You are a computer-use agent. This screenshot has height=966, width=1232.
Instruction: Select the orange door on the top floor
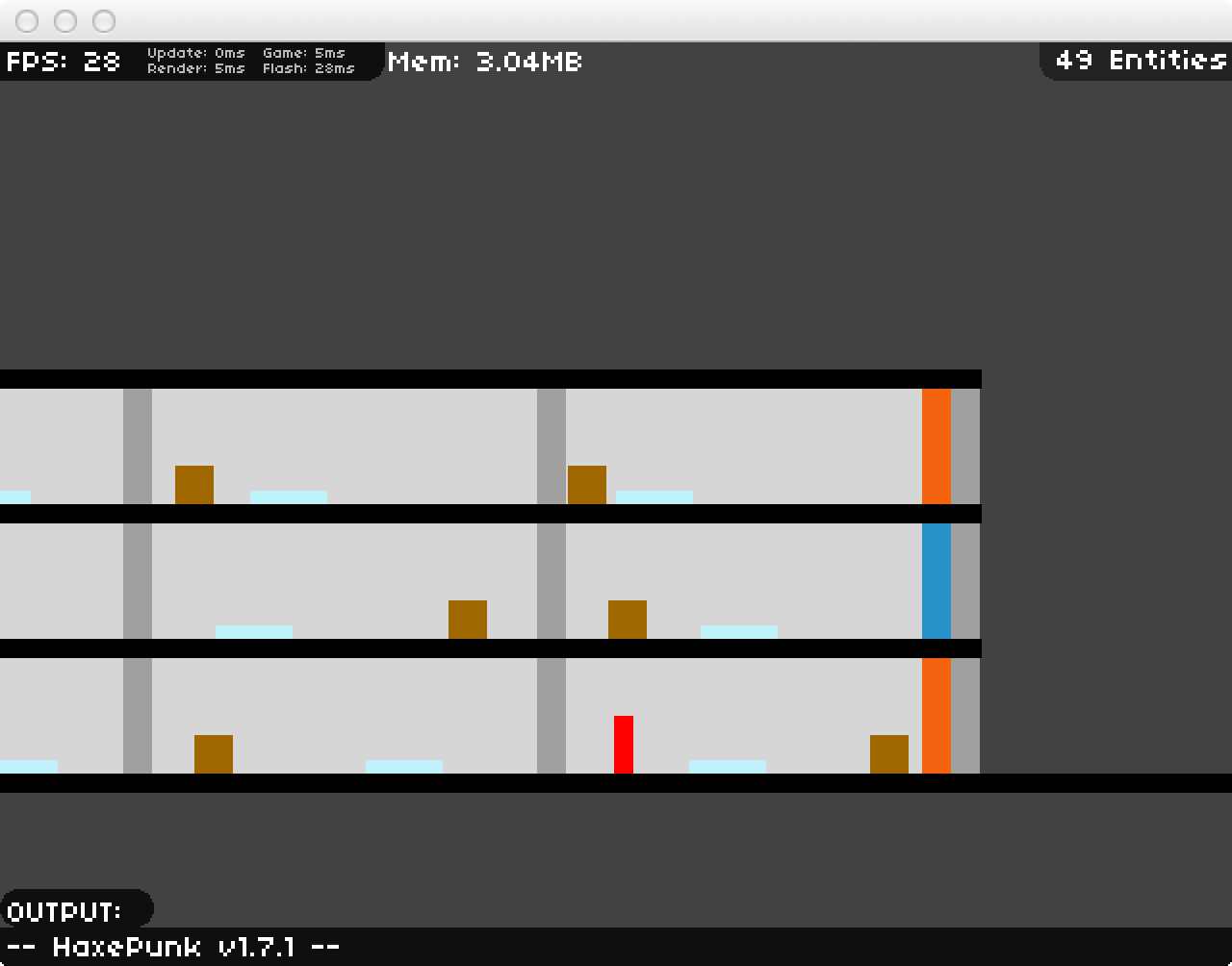pos(937,446)
